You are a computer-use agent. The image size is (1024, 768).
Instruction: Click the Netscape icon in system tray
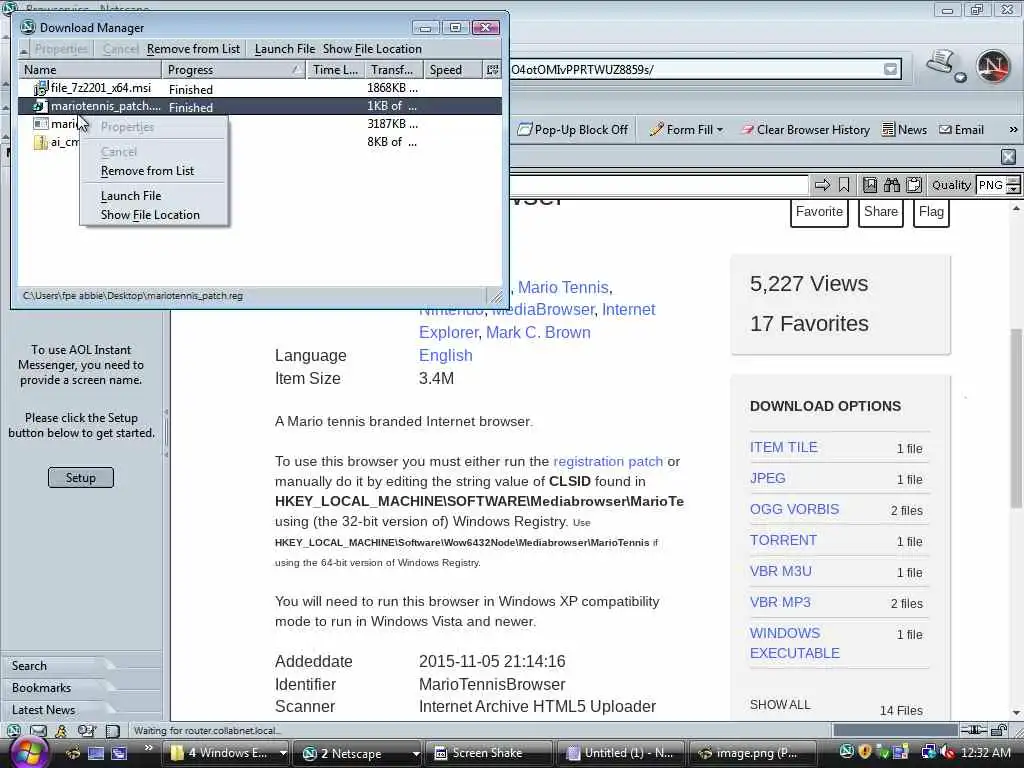tap(846, 752)
